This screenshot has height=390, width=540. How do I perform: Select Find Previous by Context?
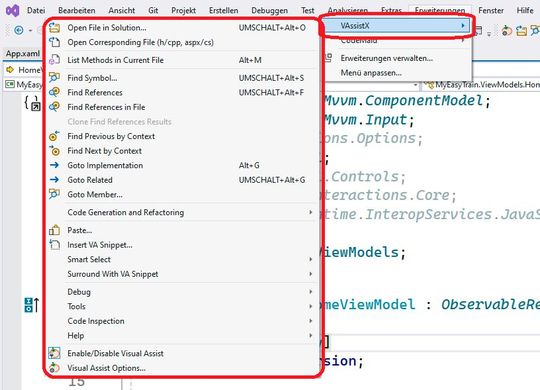(181, 136)
